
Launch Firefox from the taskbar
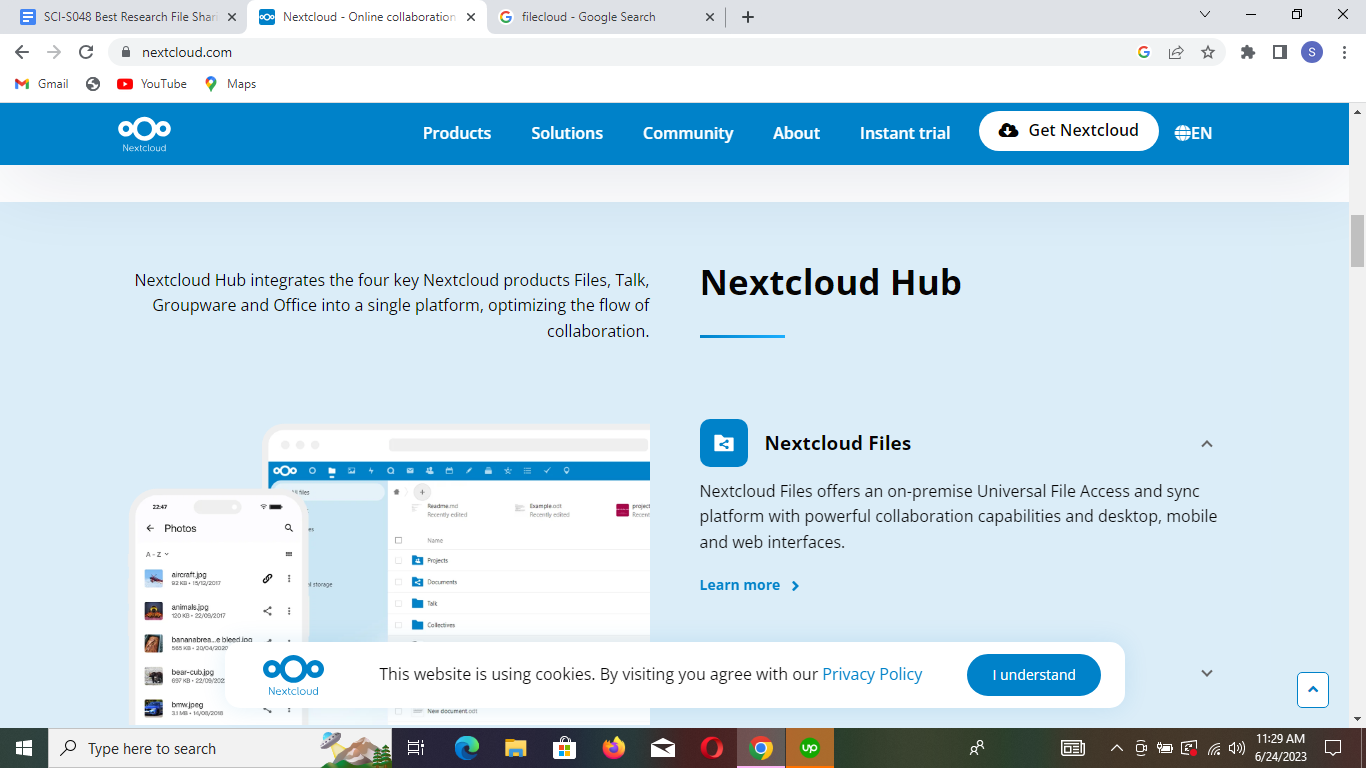pos(613,748)
